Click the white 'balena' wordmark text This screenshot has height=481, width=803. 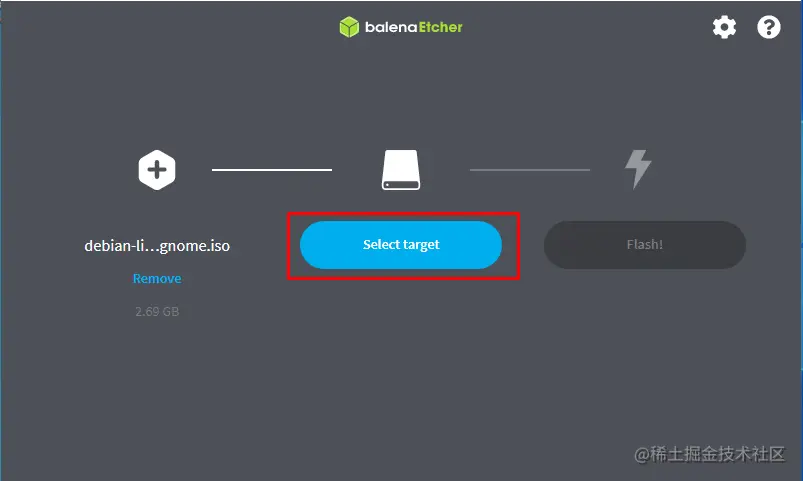click(x=391, y=27)
